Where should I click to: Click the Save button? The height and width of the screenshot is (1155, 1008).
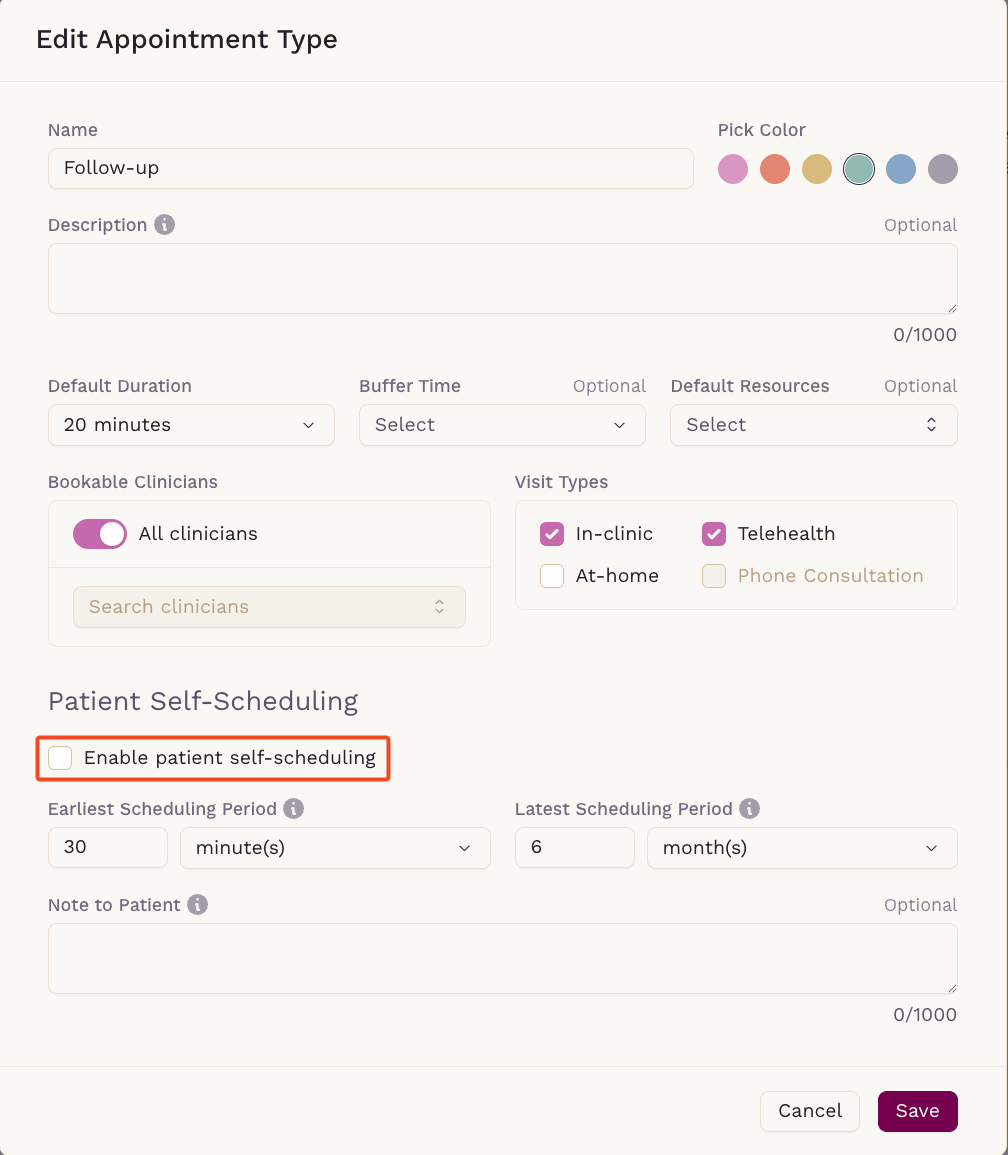(x=917, y=1111)
